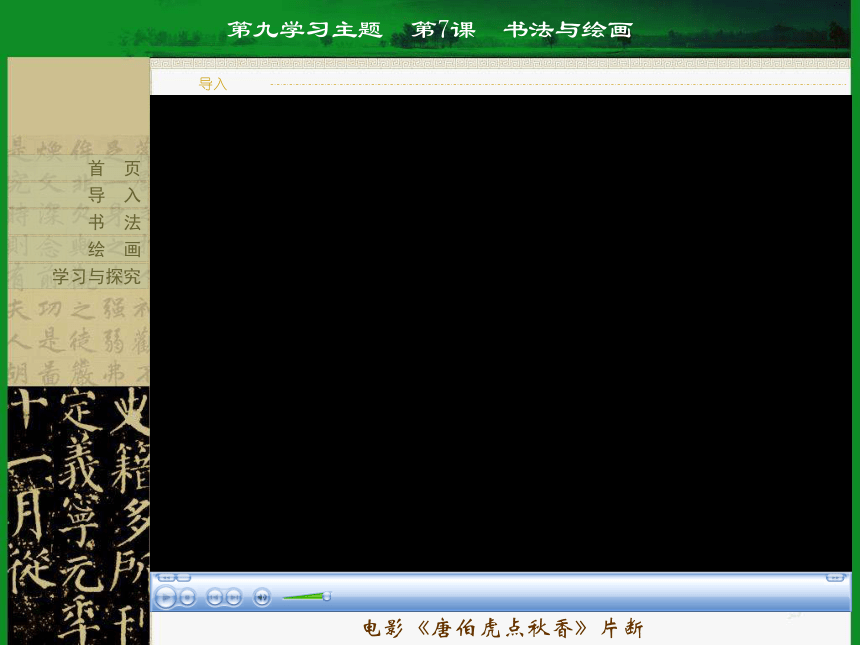860x645 pixels.
Task: Click the 第九学习主题 header text
Action: pyautogui.click(x=305, y=30)
